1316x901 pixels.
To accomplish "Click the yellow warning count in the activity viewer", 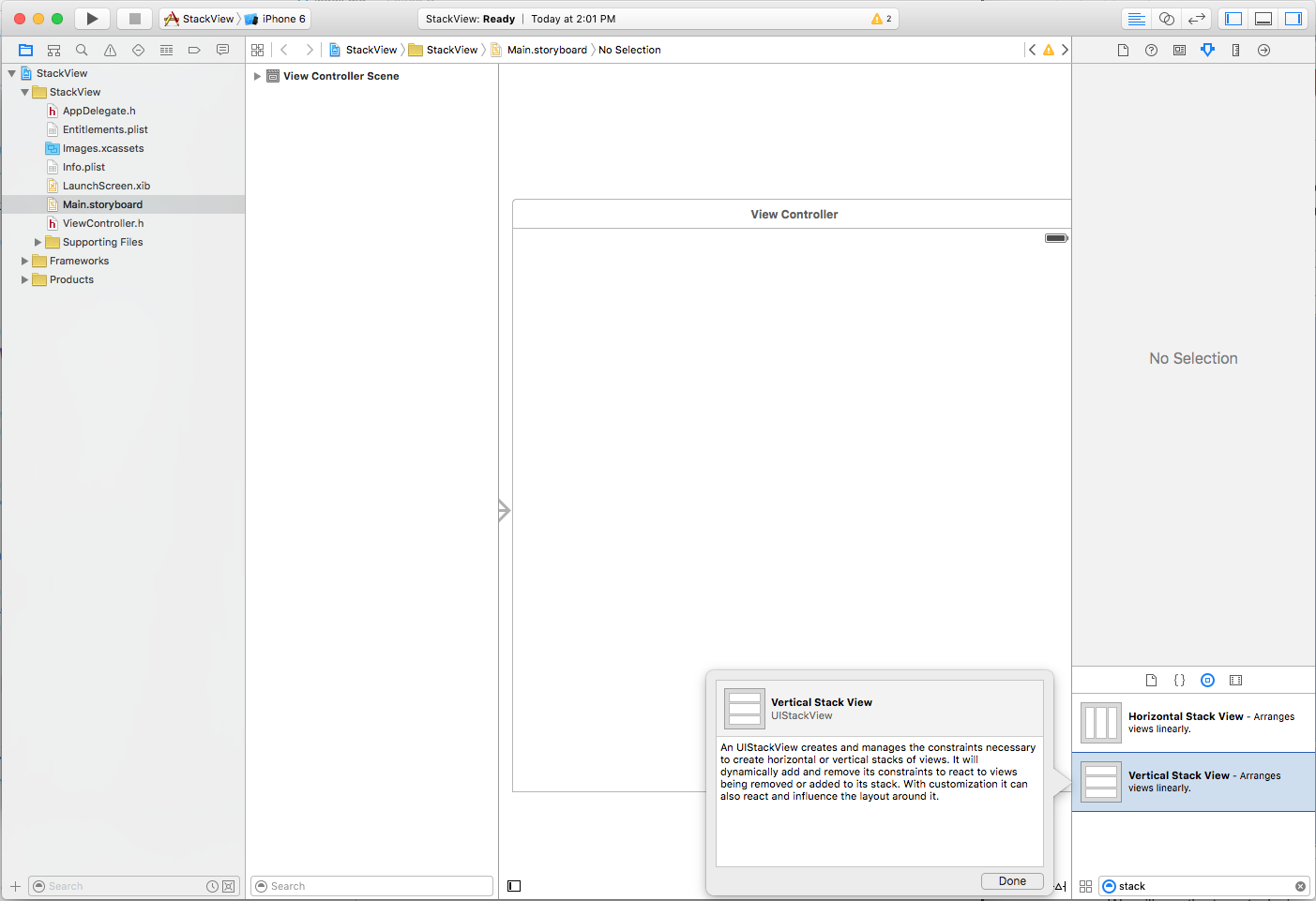I will point(880,18).
